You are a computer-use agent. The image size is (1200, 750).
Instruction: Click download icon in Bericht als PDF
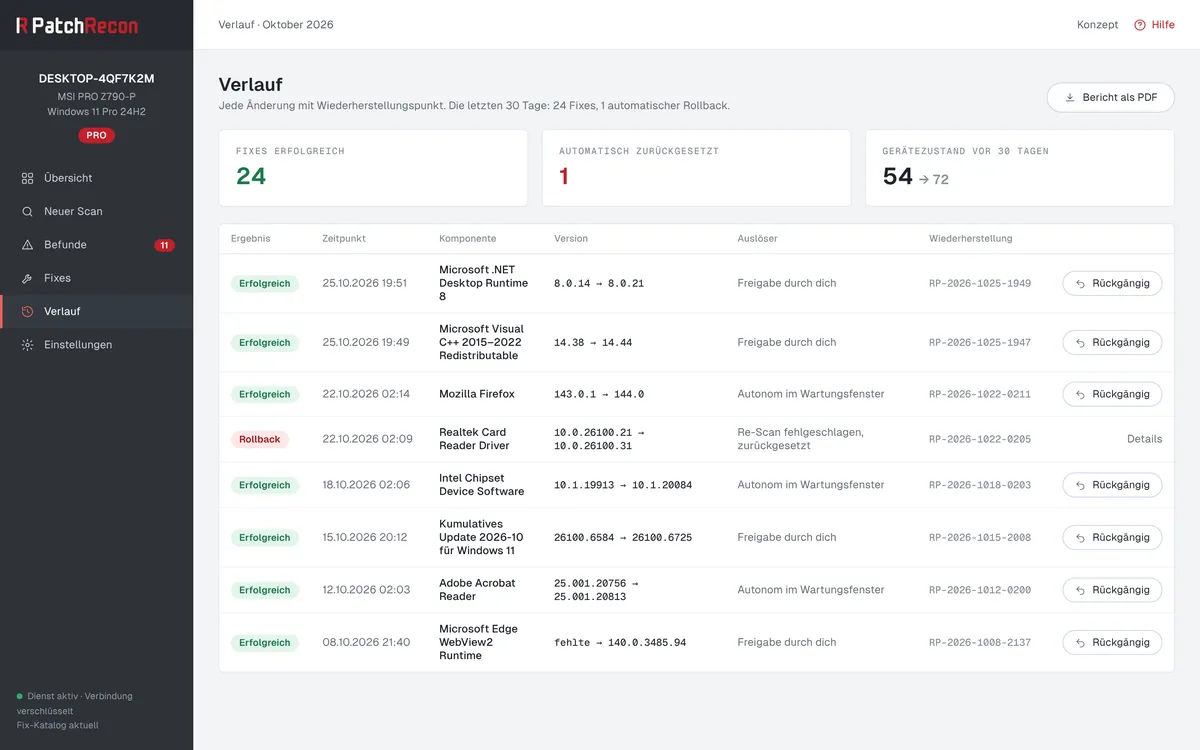pos(1070,98)
